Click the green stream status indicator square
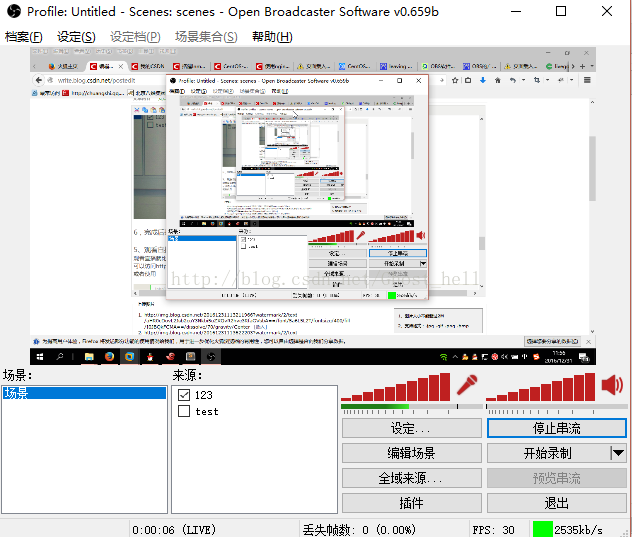 point(542,529)
